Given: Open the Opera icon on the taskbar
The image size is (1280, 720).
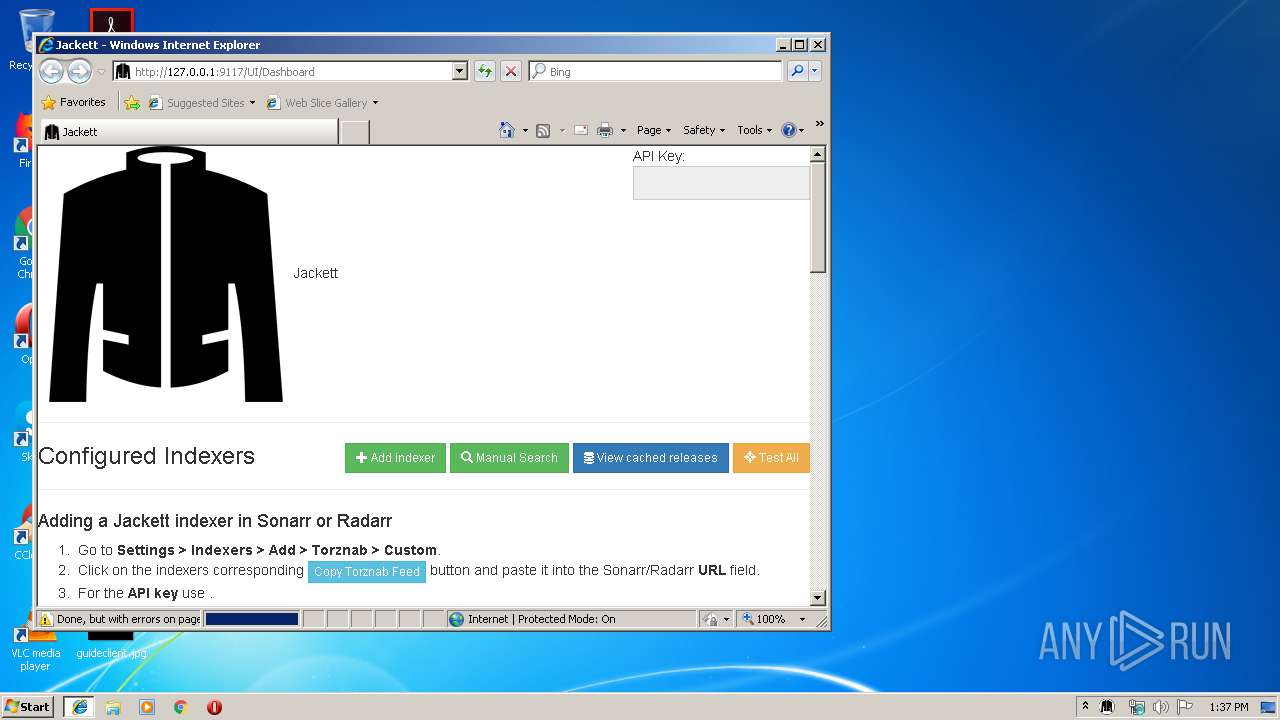Looking at the screenshot, I should [214, 707].
